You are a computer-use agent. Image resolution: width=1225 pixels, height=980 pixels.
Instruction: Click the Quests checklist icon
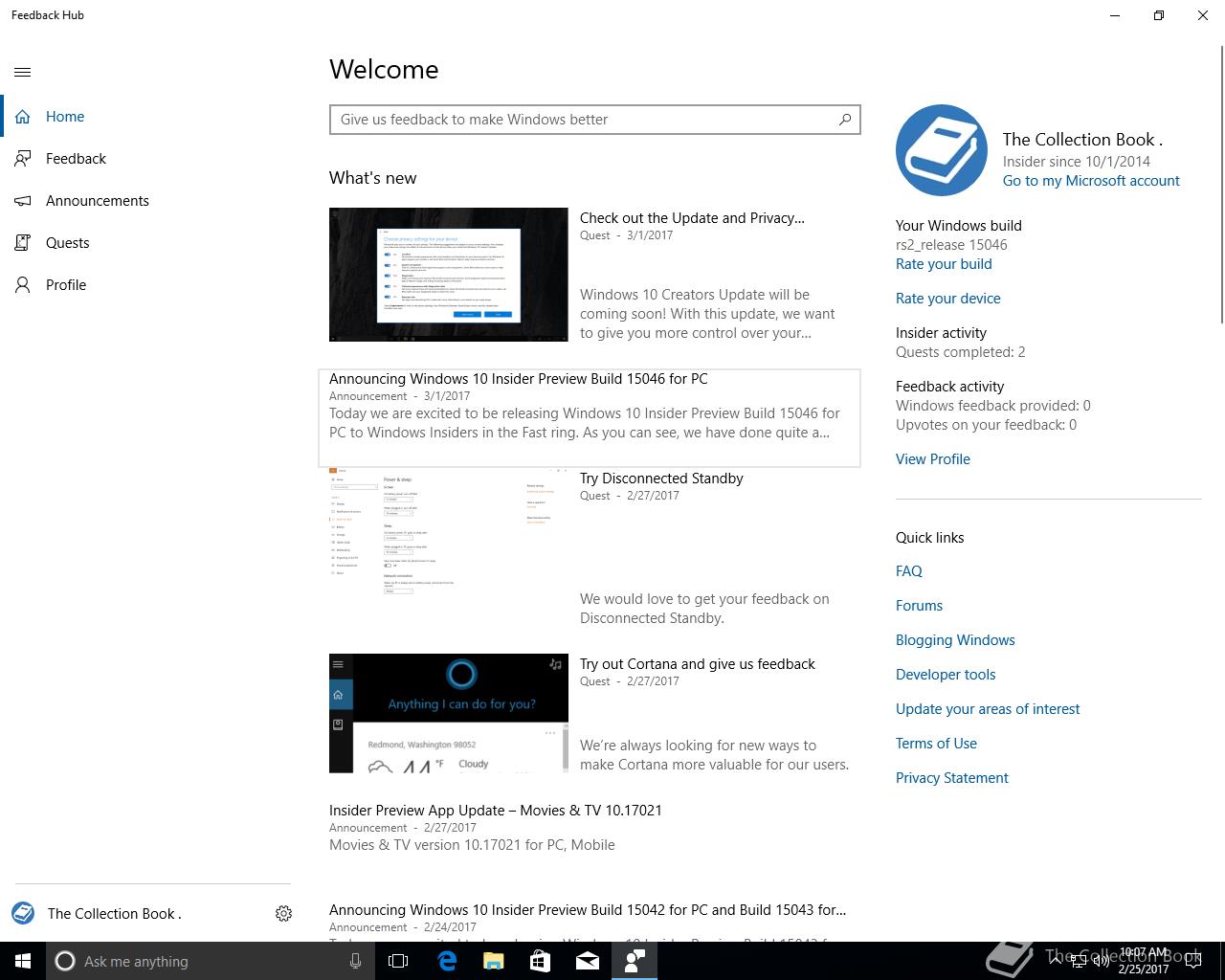click(23, 243)
